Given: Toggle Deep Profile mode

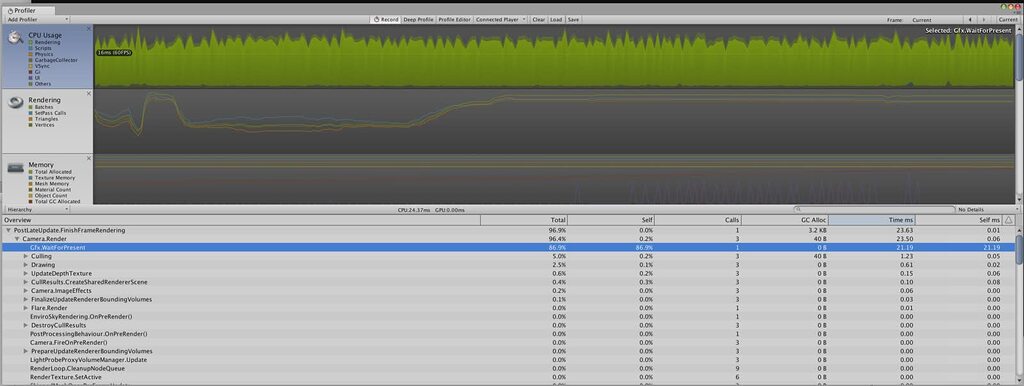Looking at the screenshot, I should click(418, 20).
